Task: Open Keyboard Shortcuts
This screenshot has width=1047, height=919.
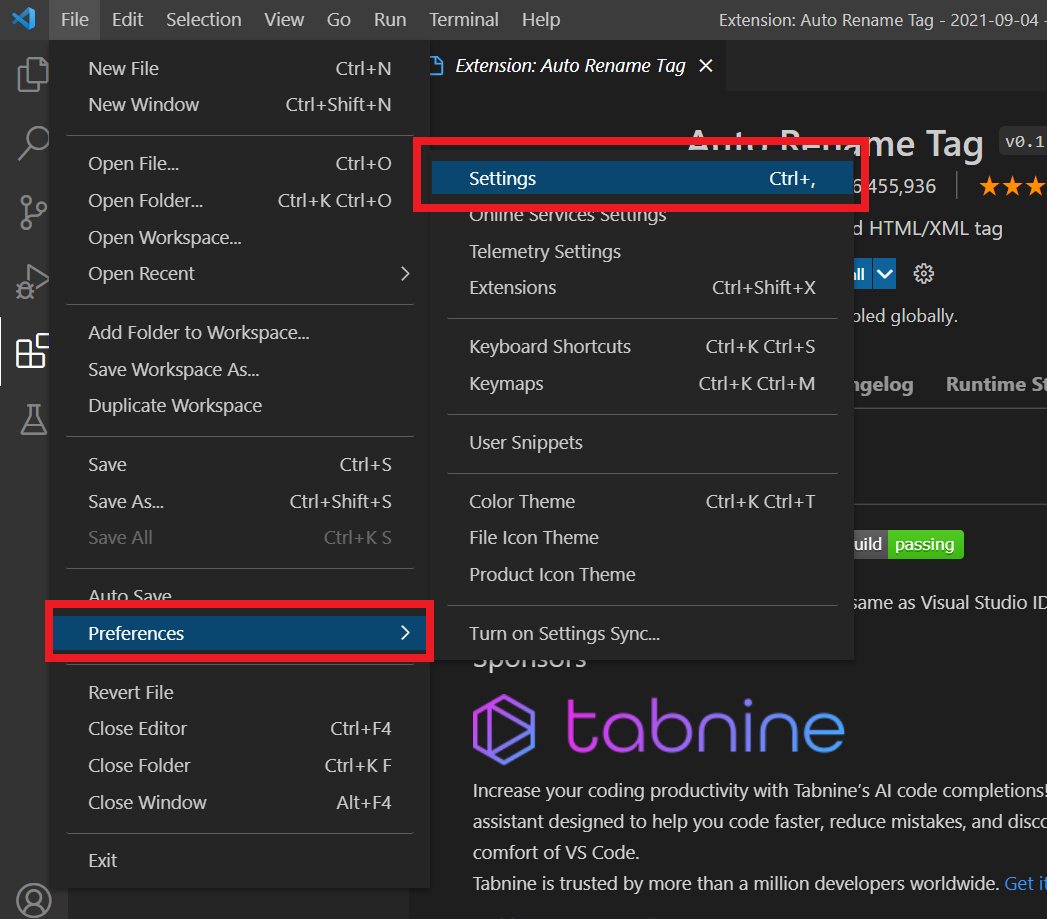Action: pos(642,347)
